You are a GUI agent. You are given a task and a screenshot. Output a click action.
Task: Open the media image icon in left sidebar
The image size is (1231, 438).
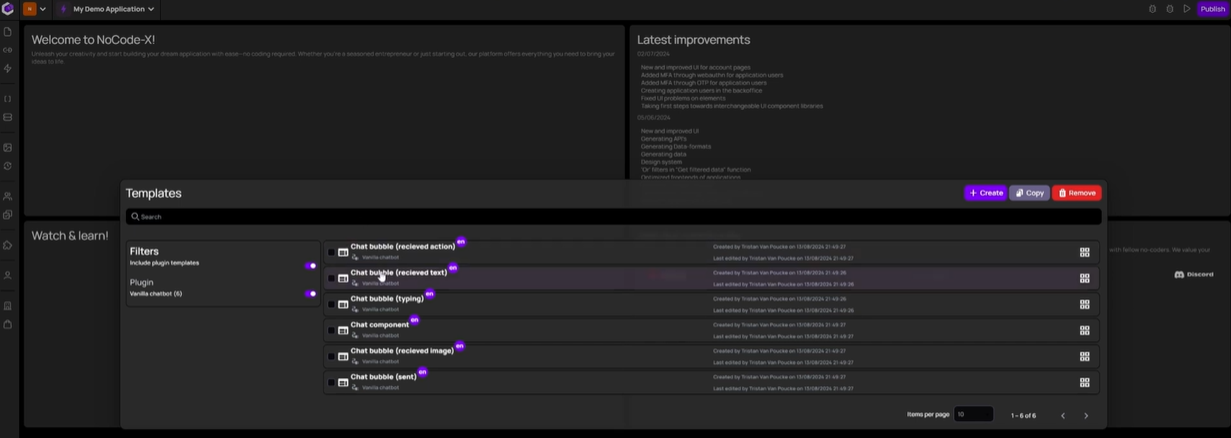coord(8,148)
